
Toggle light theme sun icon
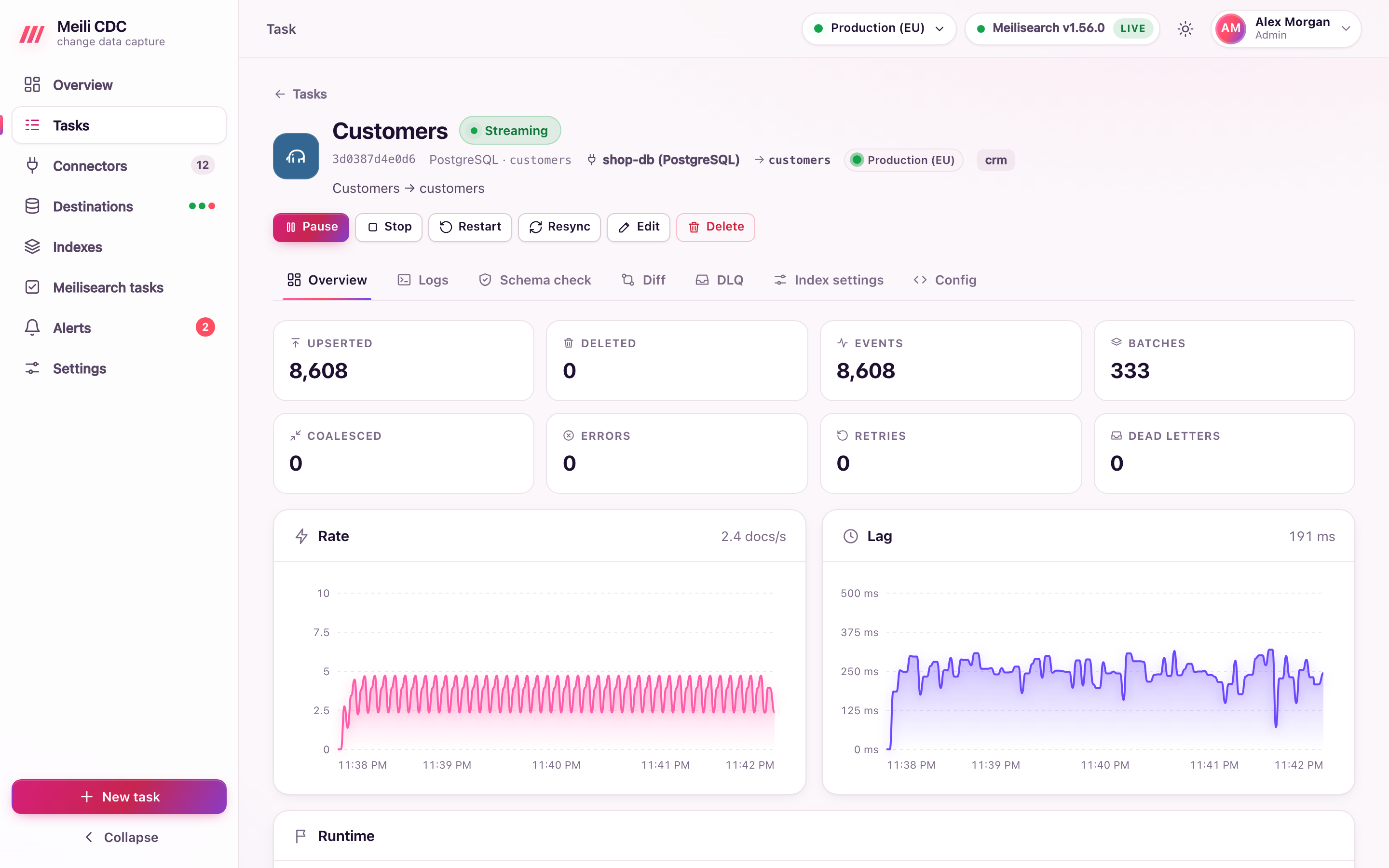point(1185,29)
